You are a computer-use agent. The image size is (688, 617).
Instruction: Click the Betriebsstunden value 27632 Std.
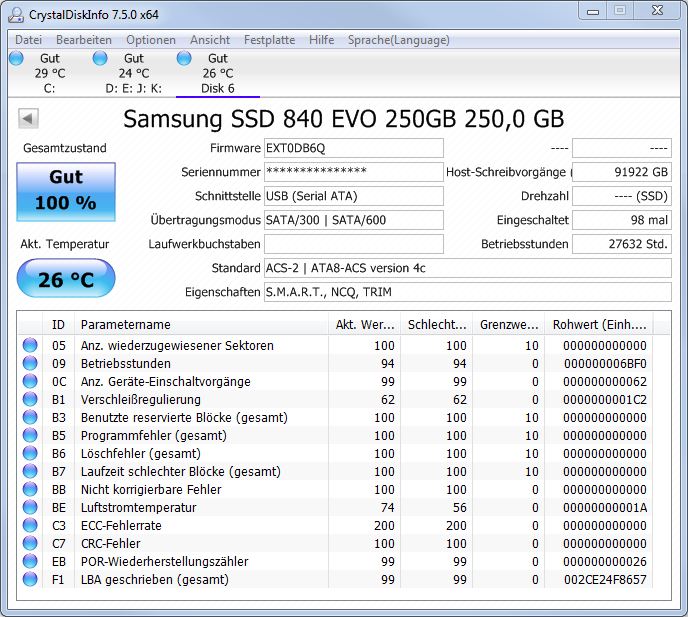click(x=622, y=244)
